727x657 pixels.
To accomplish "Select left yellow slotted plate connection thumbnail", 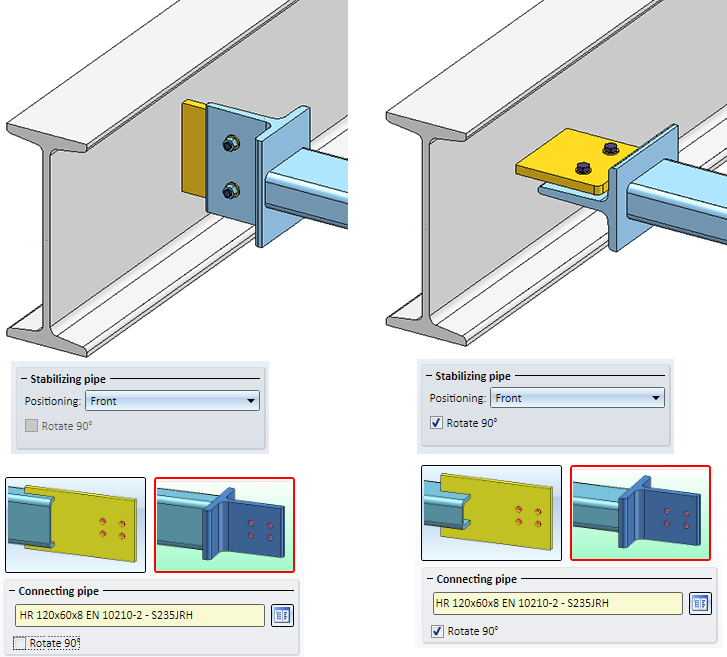I will coord(76,525).
